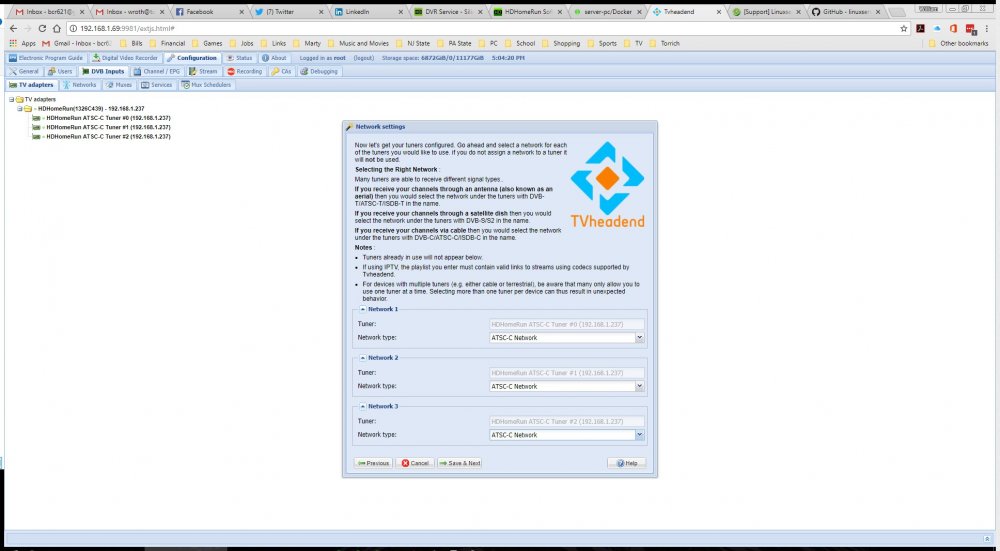Image resolution: width=1000 pixels, height=551 pixels.
Task: Open Network 1 network type dropdown arrow
Action: 640,338
